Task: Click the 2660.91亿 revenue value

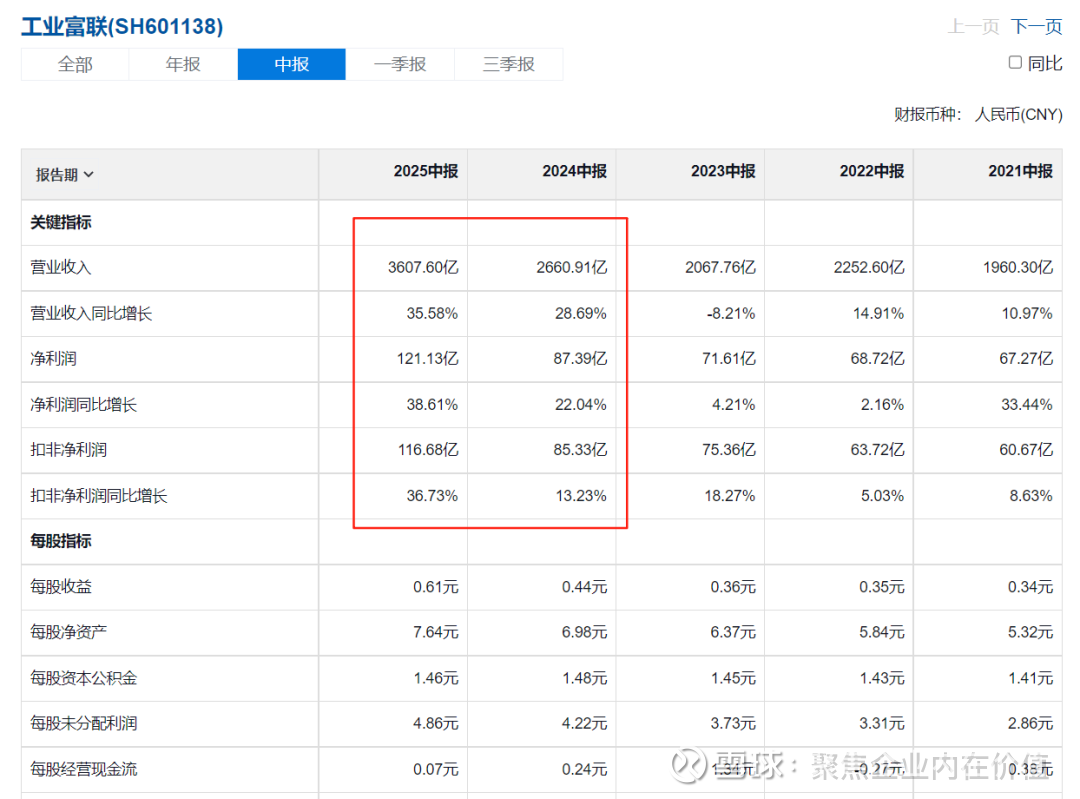Action: (x=572, y=267)
